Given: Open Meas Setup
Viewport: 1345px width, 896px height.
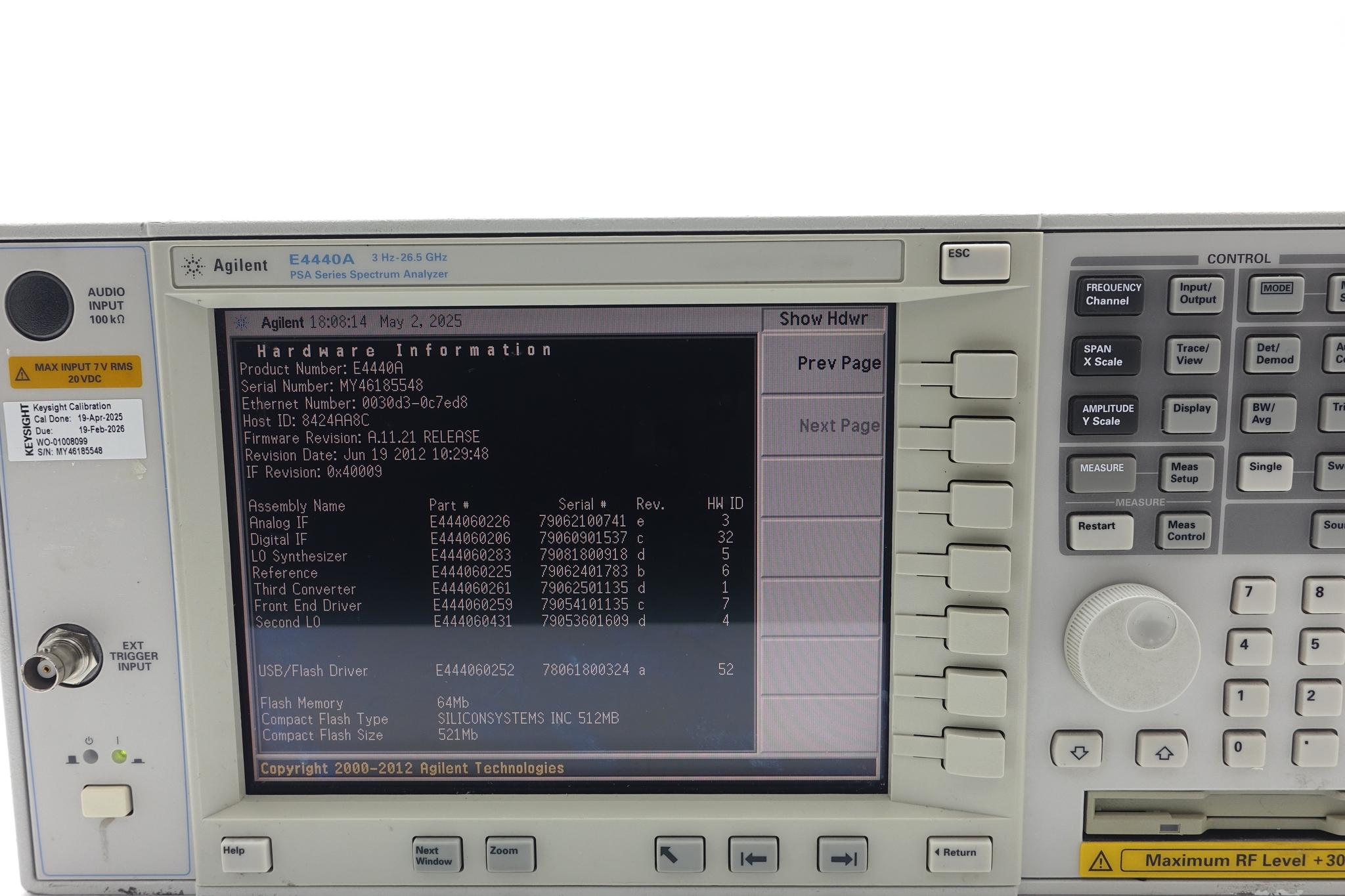Looking at the screenshot, I should [x=1186, y=473].
